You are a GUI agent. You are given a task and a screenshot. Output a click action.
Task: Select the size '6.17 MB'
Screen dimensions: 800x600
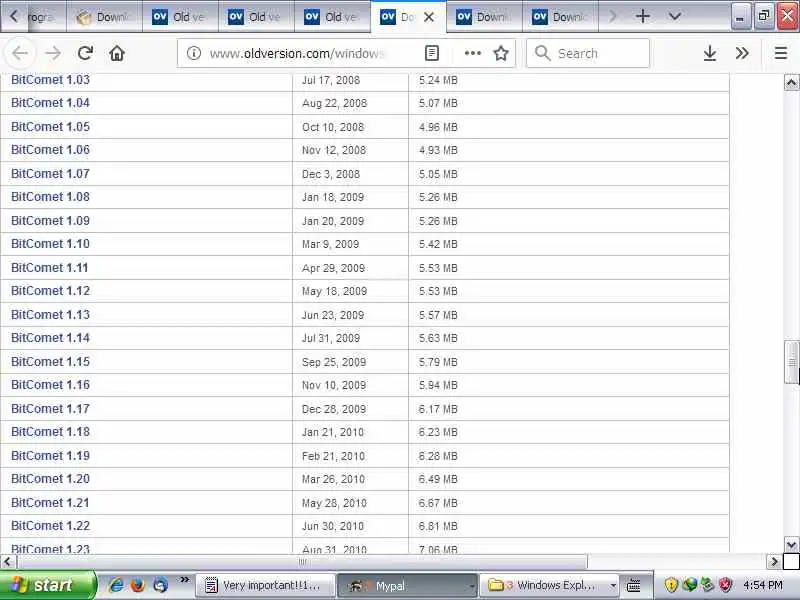click(438, 409)
